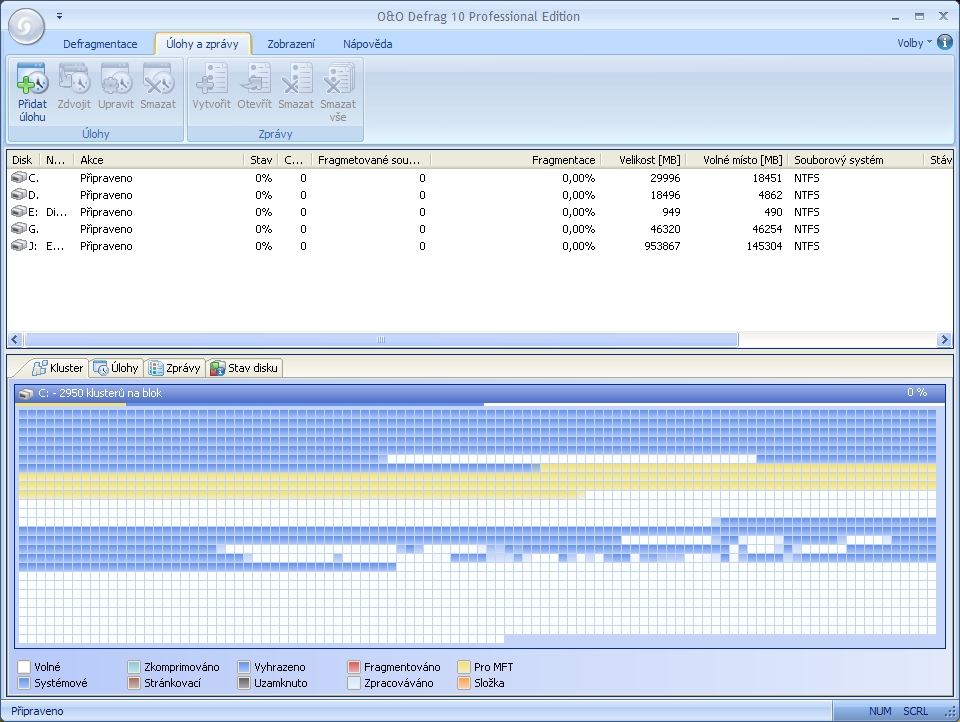Click the Smazat vše reports icon

[x=338, y=79]
